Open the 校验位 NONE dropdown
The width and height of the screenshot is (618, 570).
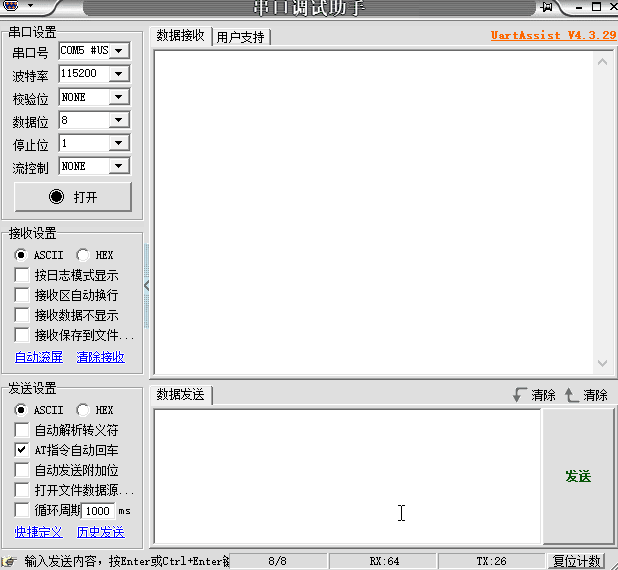[119, 97]
